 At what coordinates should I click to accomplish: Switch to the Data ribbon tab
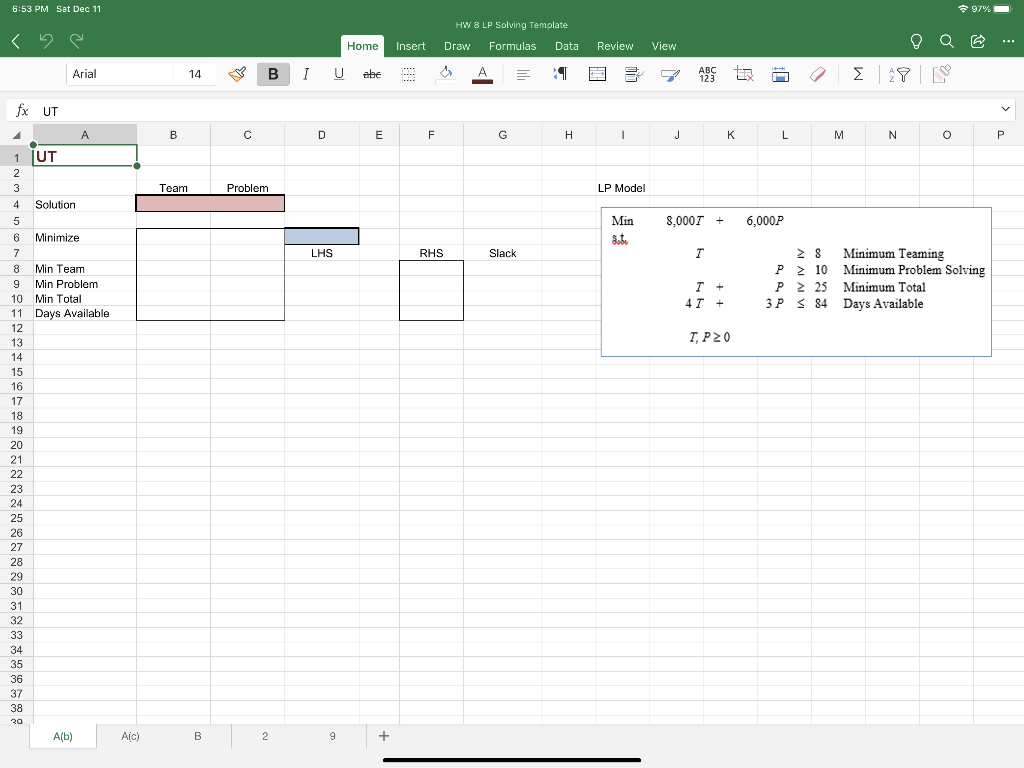pos(567,46)
